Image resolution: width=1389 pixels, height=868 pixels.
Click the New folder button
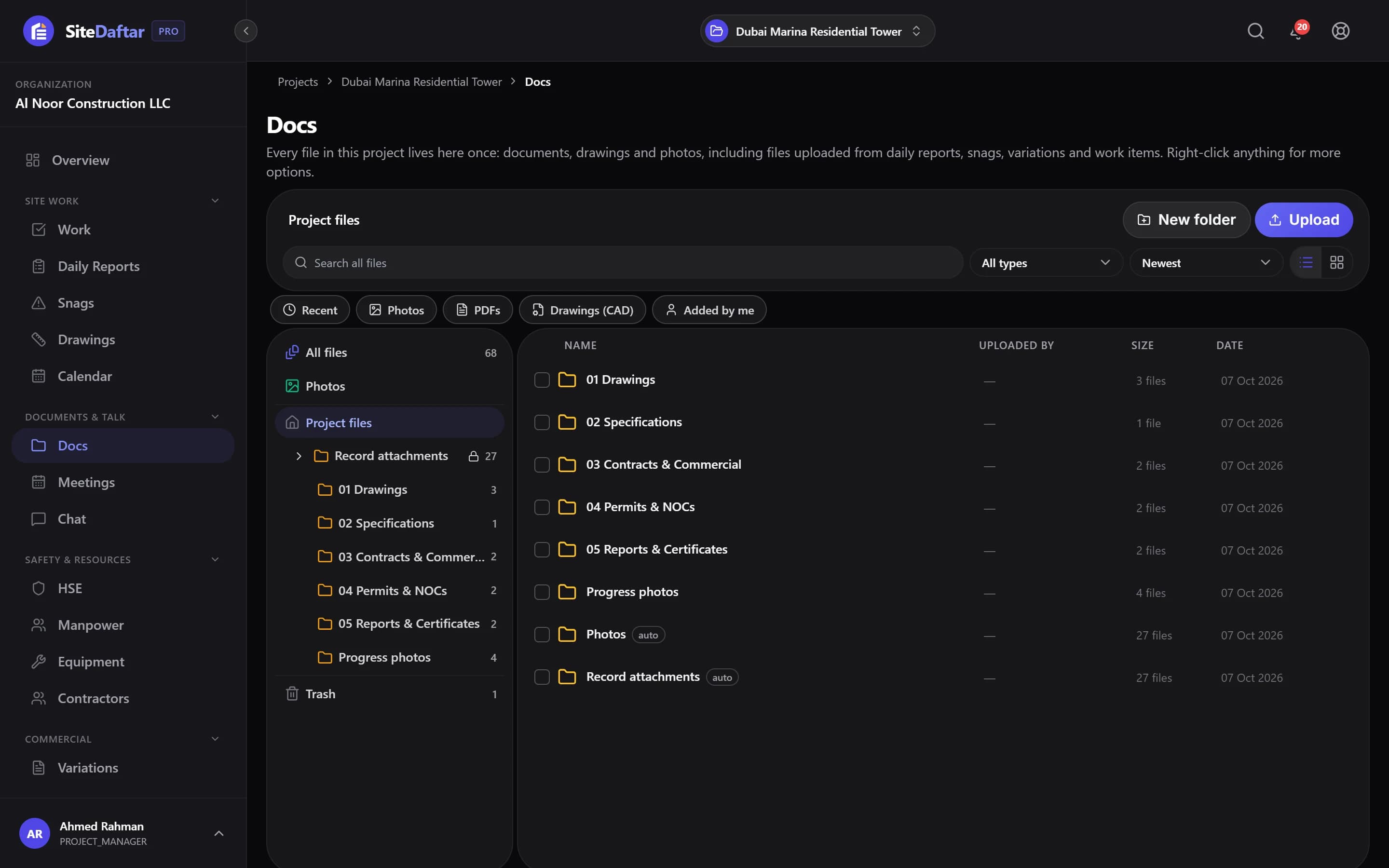[x=1186, y=220]
